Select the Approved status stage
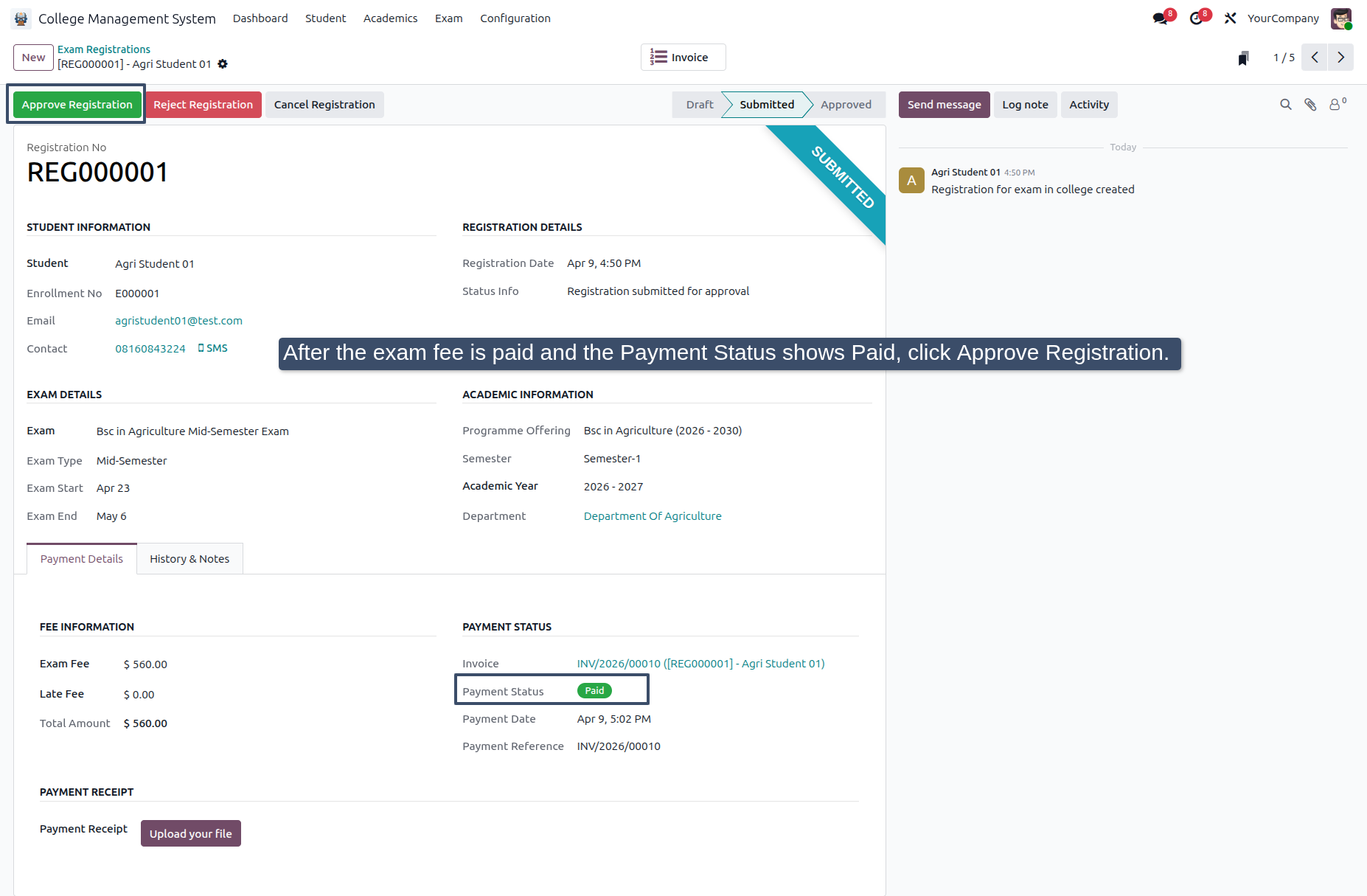This screenshot has height=896, width=1367. [846, 105]
